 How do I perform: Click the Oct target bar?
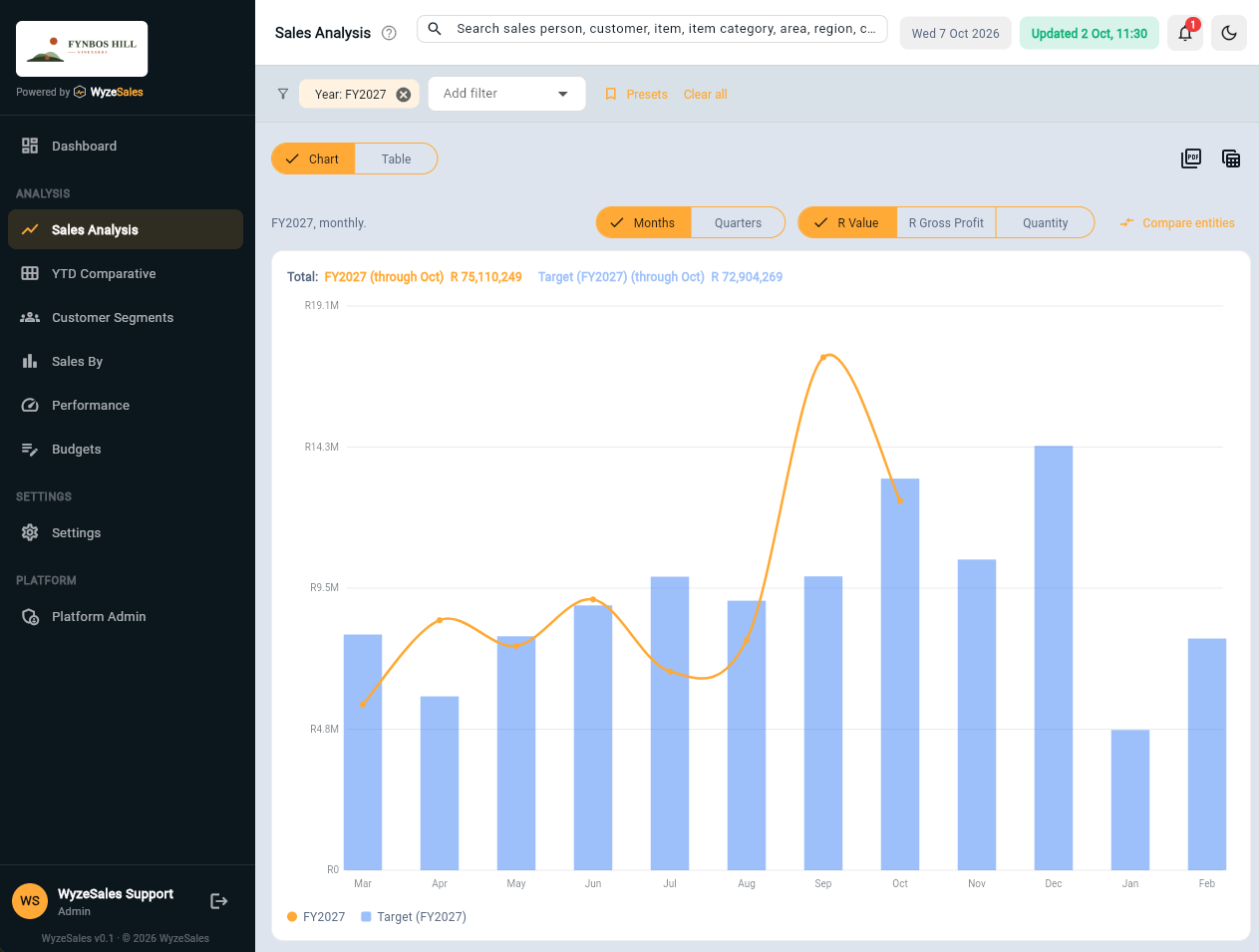900,675
